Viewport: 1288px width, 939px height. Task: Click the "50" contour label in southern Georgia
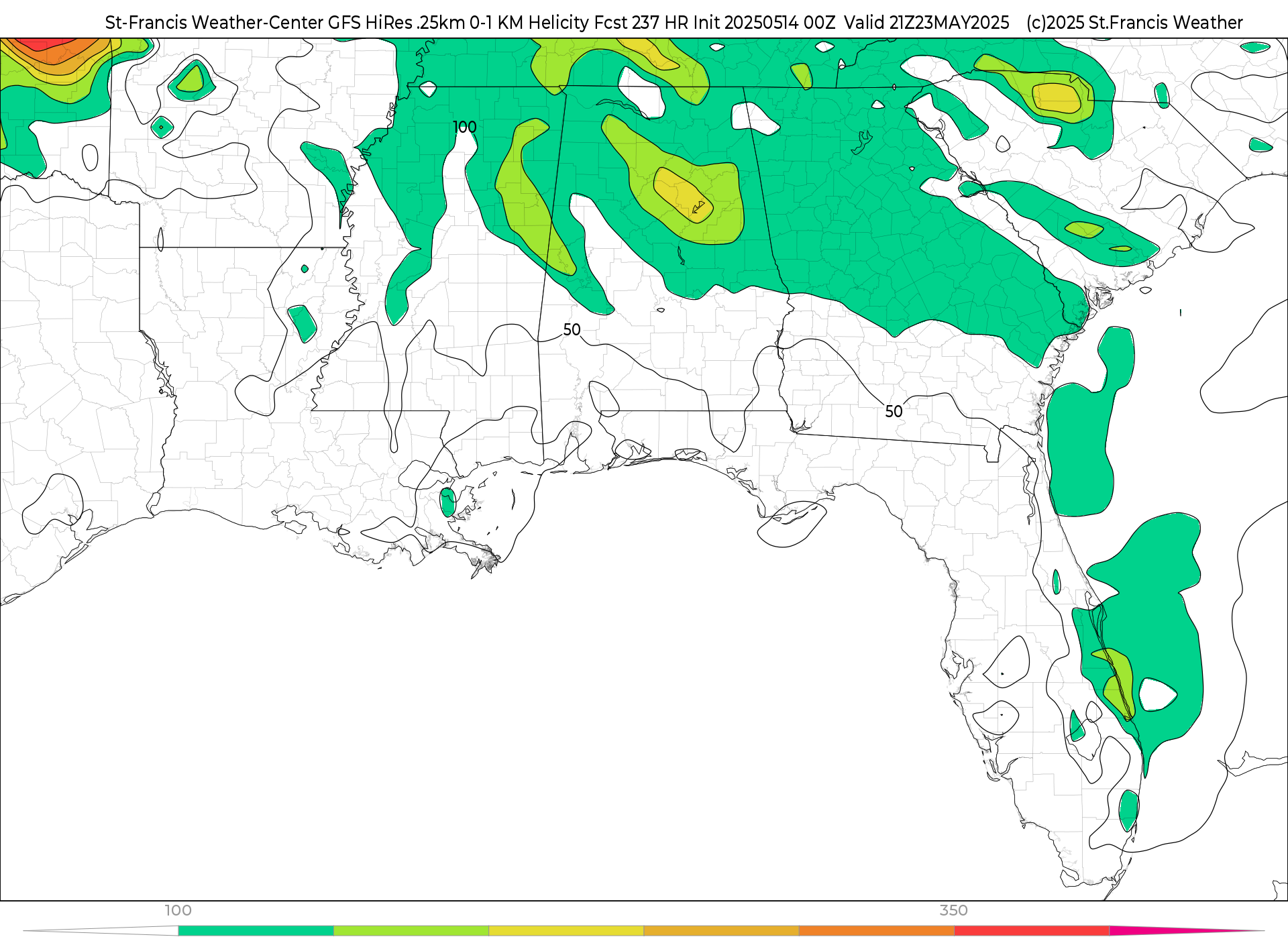pos(894,411)
